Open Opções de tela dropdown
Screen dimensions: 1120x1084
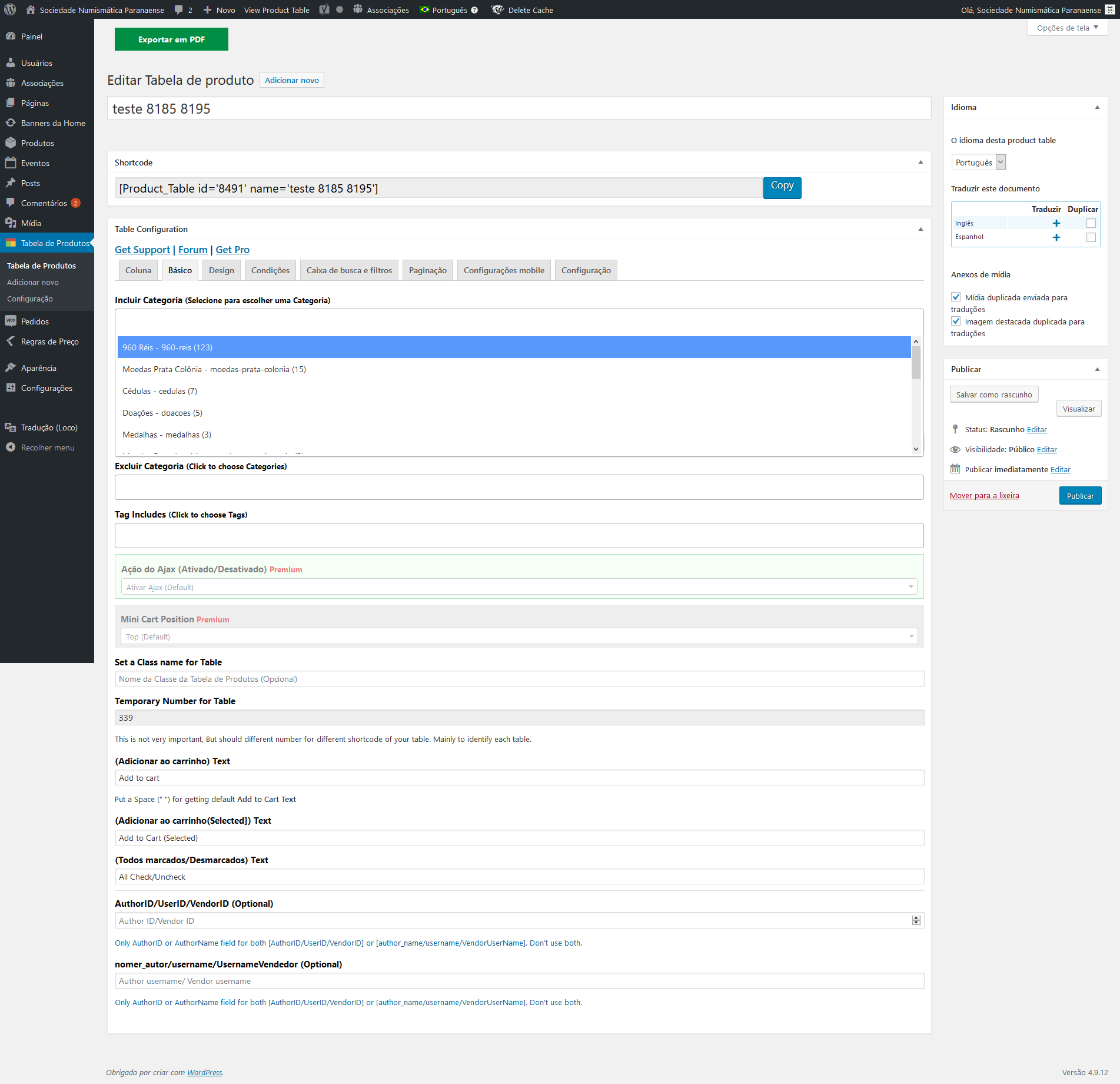coord(1067,28)
